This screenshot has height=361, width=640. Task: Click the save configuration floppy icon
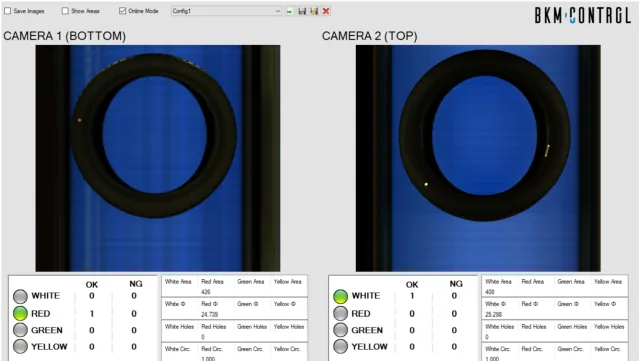(302, 11)
